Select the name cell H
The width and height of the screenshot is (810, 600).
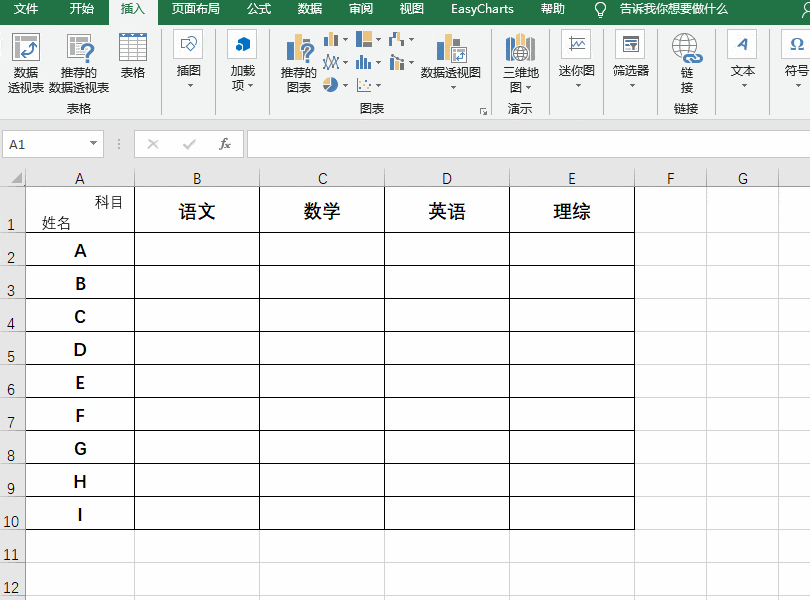80,481
